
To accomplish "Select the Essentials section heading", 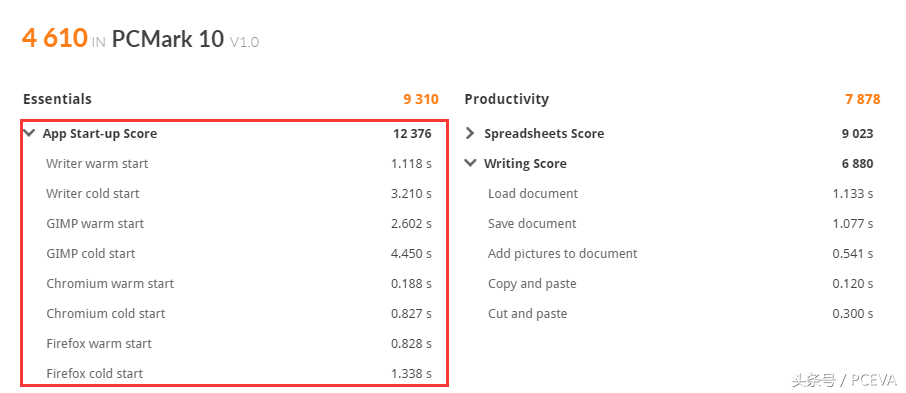I will (57, 99).
